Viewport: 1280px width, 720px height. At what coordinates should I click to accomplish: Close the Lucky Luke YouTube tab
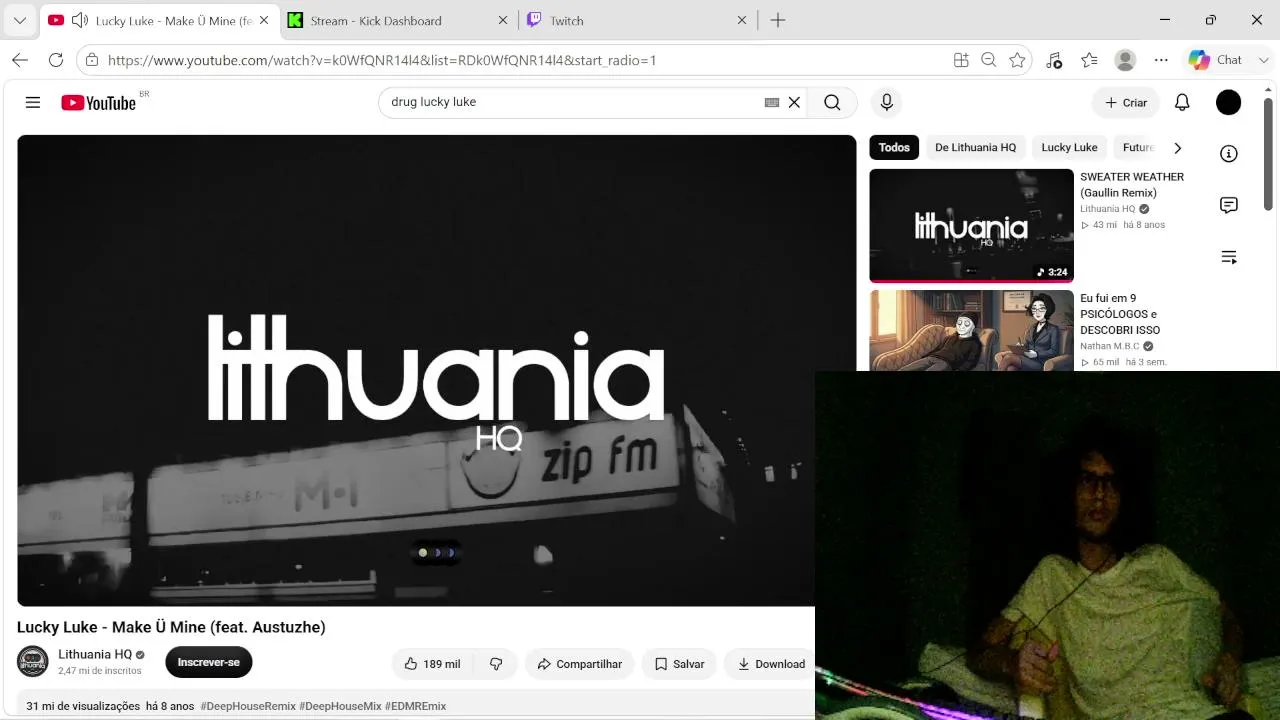(x=264, y=20)
